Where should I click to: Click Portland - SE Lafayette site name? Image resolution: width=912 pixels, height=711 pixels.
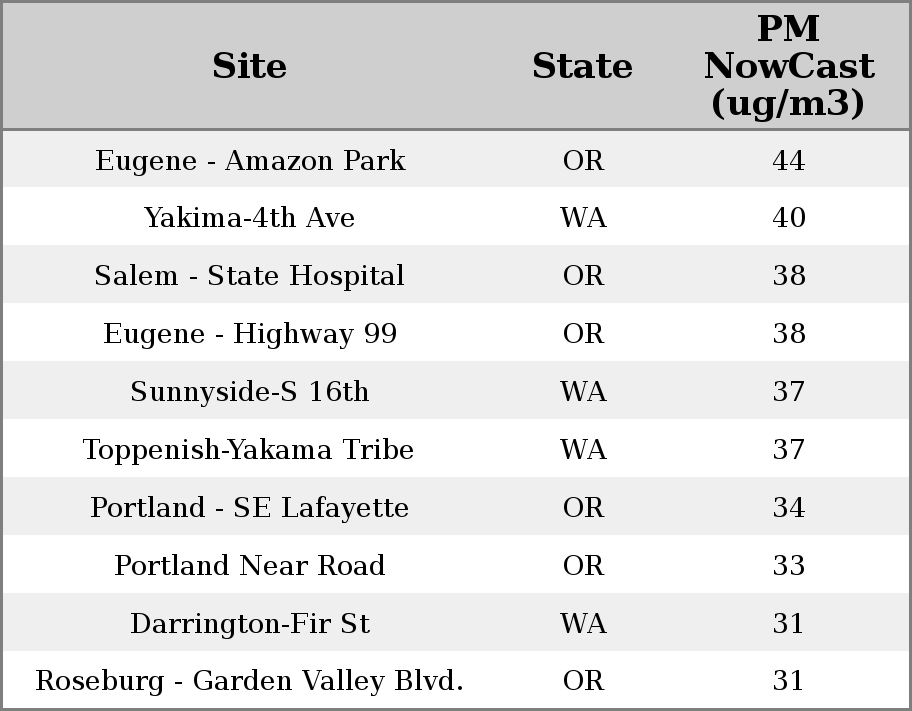point(250,508)
